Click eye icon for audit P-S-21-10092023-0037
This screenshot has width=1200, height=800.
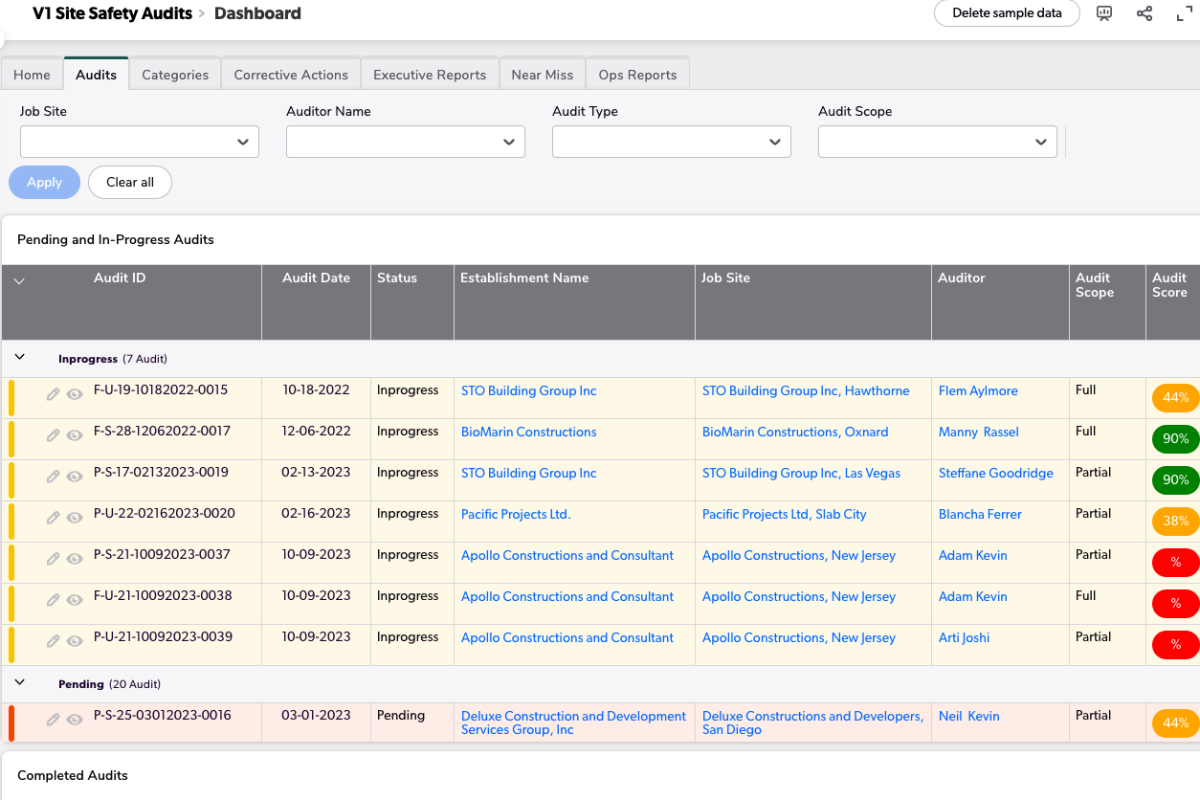point(74,558)
